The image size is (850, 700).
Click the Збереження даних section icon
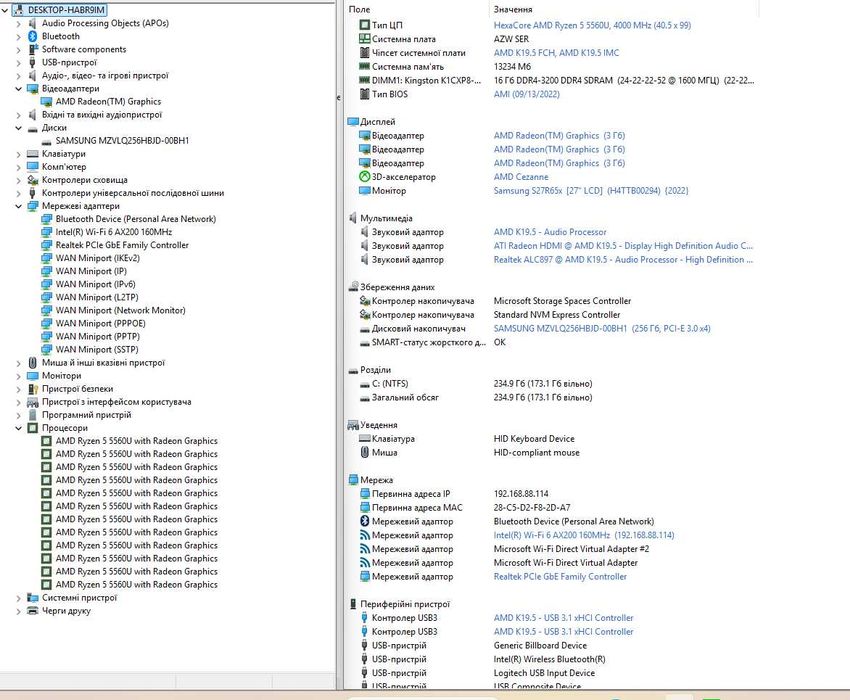point(353,287)
